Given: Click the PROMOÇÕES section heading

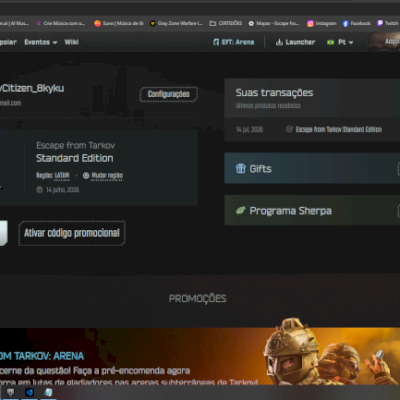Looking at the screenshot, I should (x=198, y=298).
